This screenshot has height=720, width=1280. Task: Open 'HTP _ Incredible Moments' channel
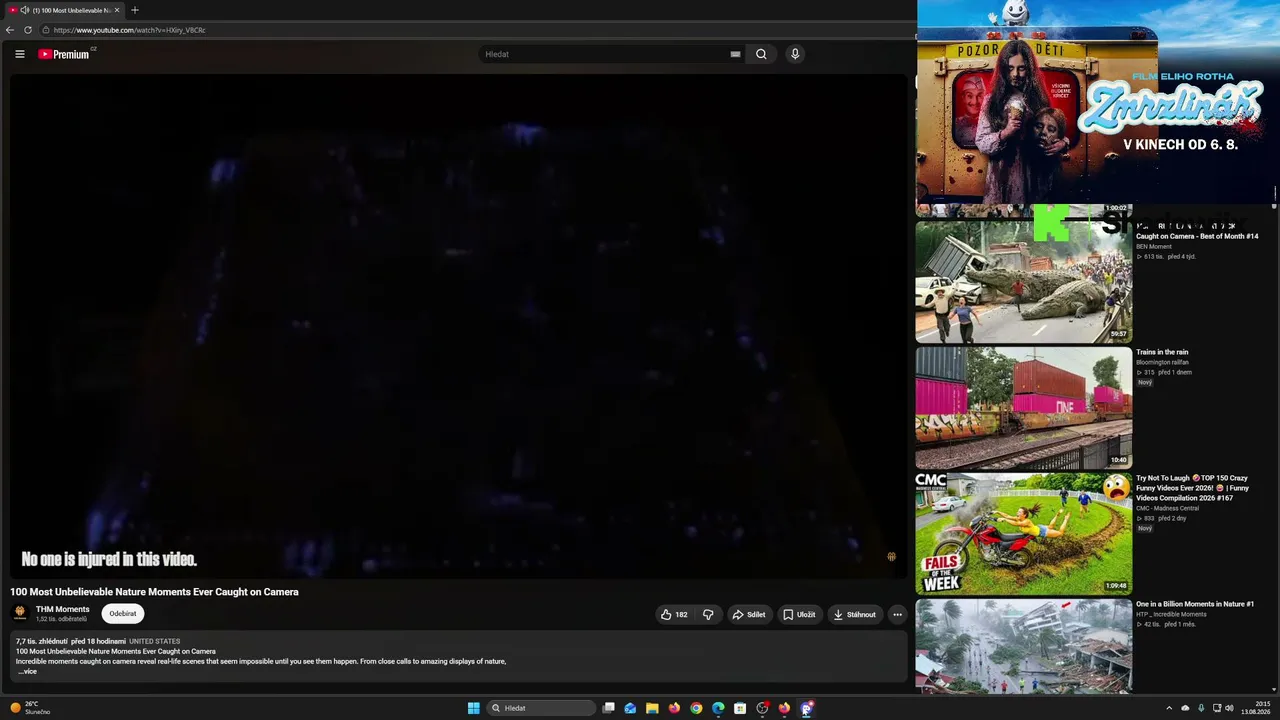(x=1171, y=614)
